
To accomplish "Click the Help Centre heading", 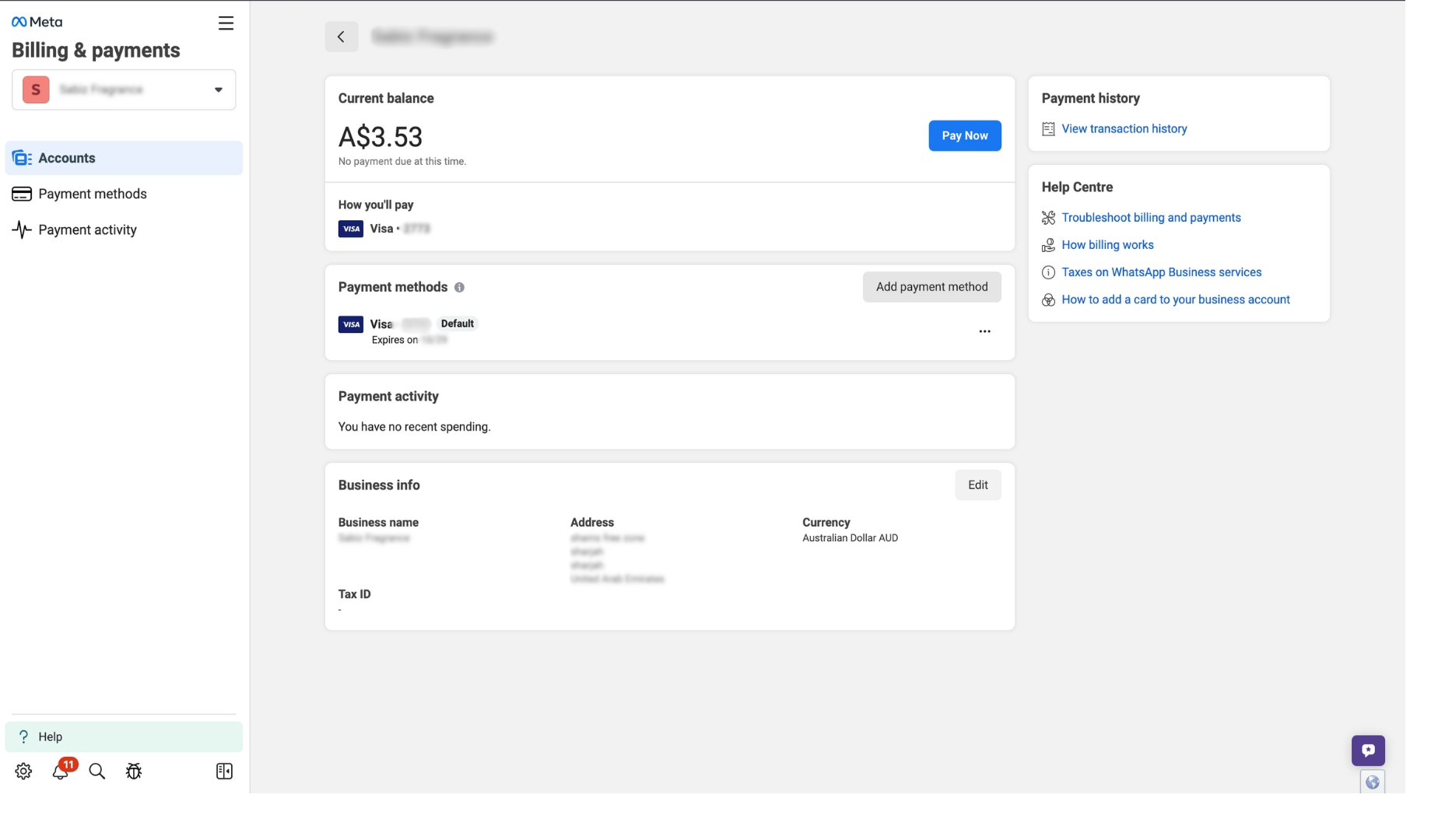I will (1077, 187).
